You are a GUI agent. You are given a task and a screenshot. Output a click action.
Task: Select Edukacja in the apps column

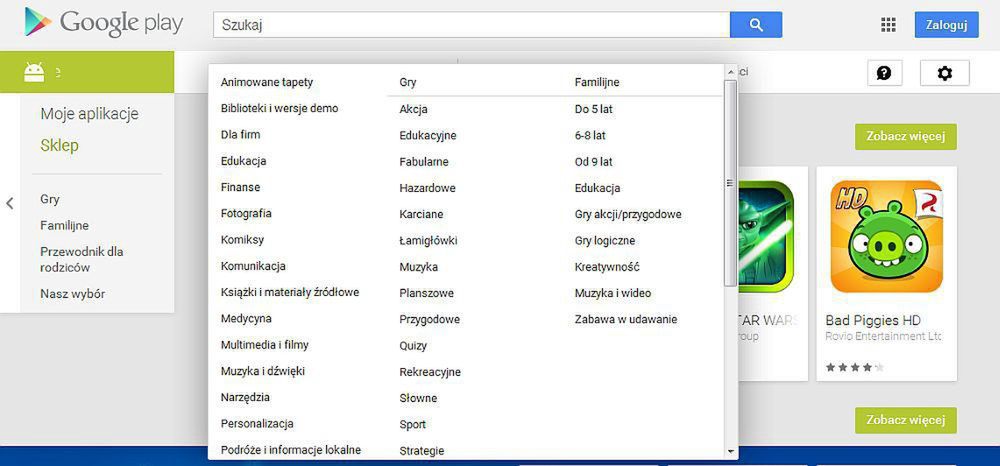[x=244, y=161]
